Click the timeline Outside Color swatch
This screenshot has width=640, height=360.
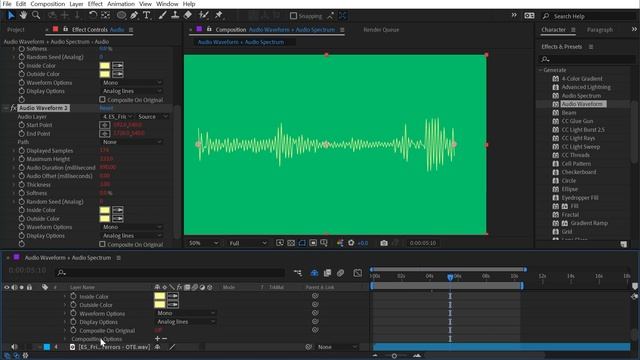[160, 304]
